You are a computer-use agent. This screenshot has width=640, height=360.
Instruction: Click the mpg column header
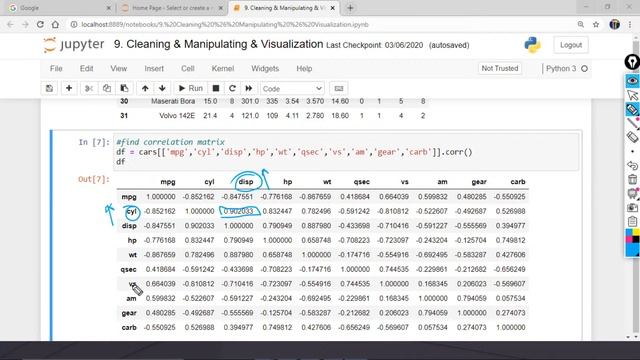tap(168, 182)
